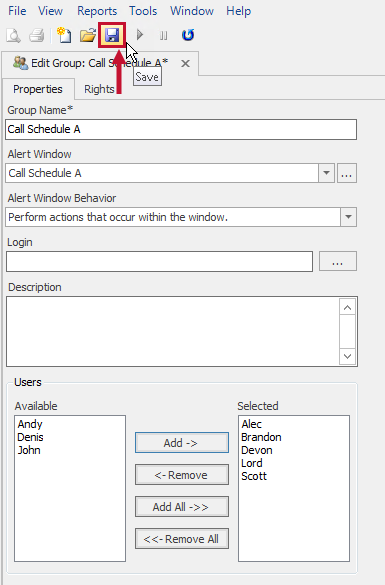Click the ellipsis button beside Alert Window
Screen dimensions: 385x585
347,173
